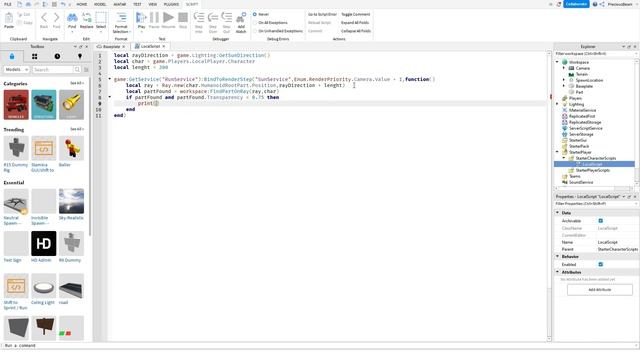Click the Select tool in the Edit group
This screenshot has width=640, height=360.
click(101, 18)
